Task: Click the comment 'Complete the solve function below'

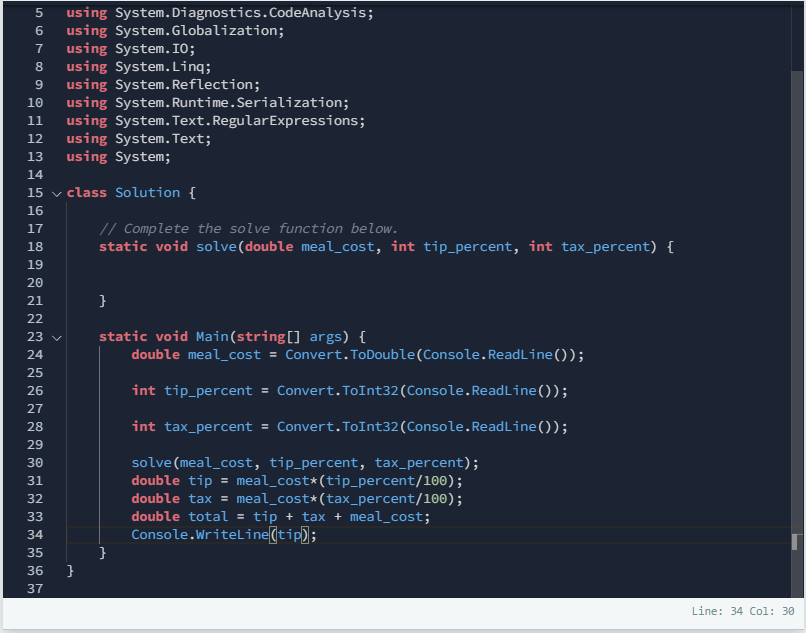Action: coord(248,229)
